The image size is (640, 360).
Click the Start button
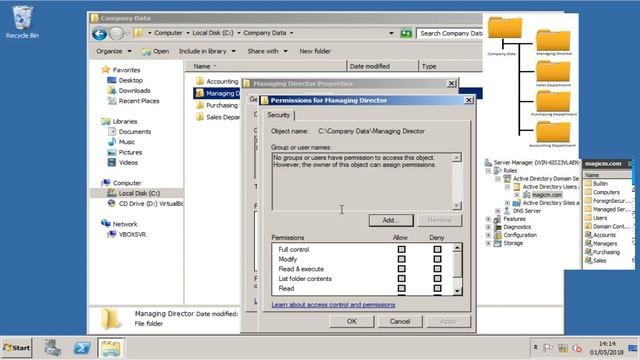[x=17, y=348]
